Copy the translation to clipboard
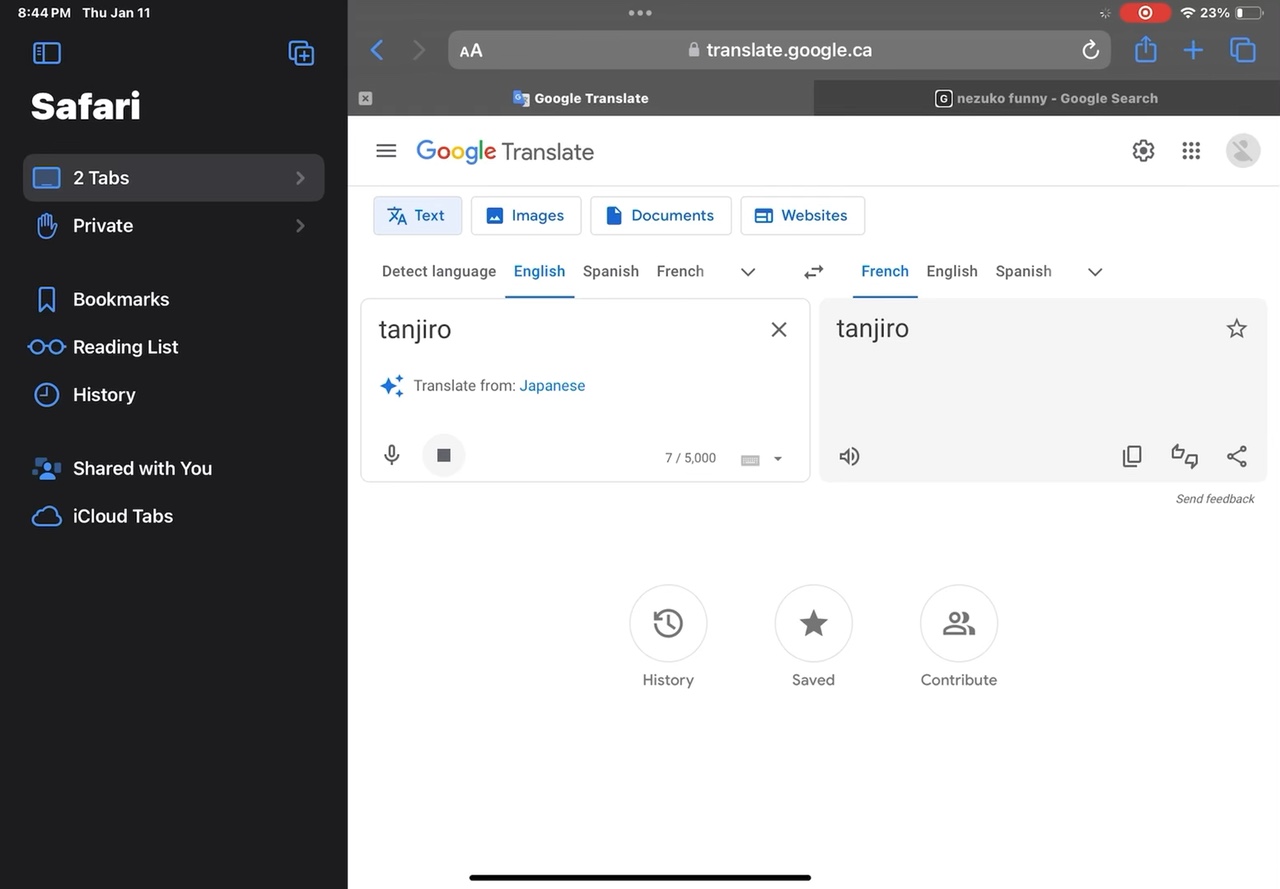 coord(1132,456)
